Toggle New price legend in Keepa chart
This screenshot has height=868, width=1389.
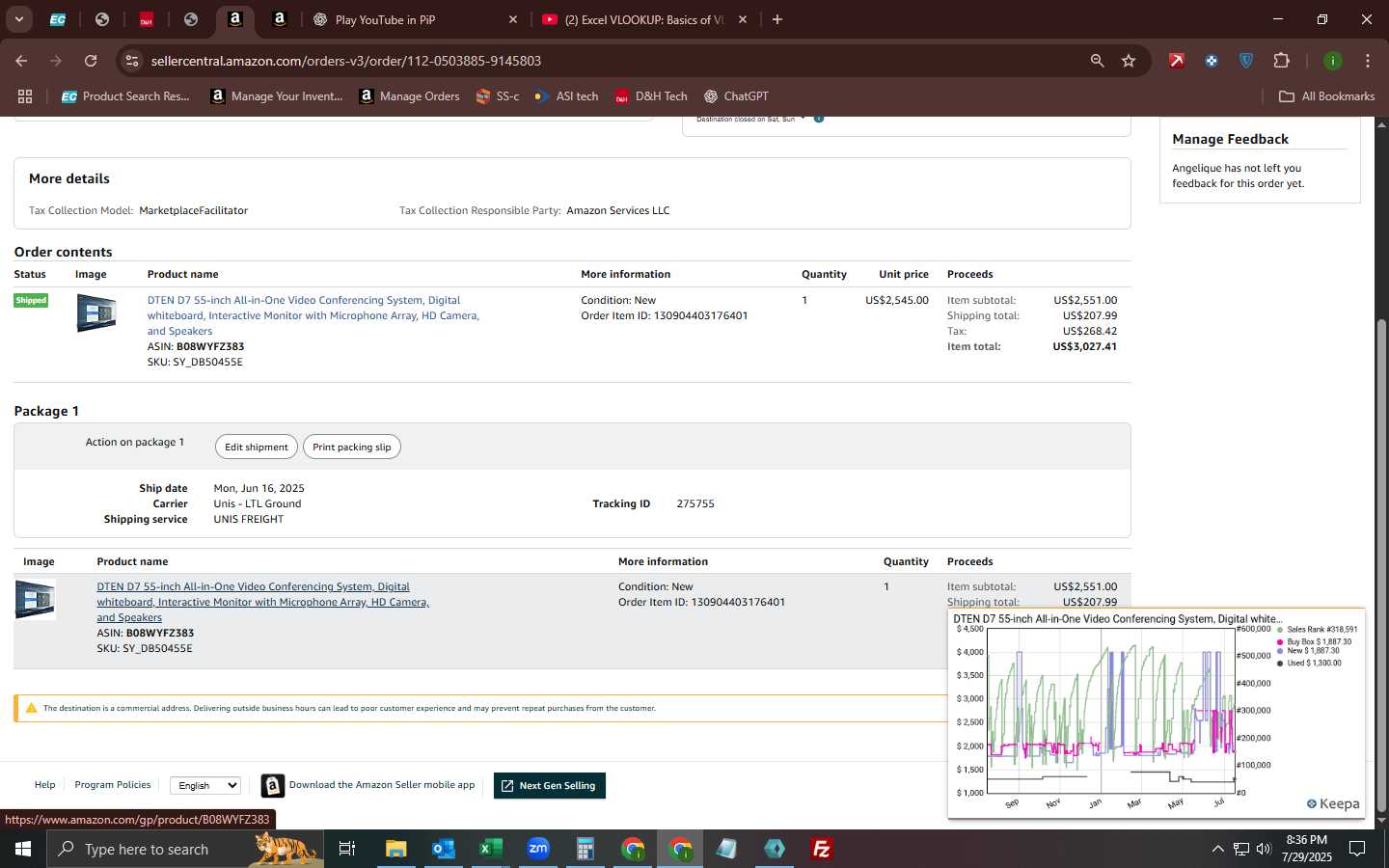coord(1309,651)
